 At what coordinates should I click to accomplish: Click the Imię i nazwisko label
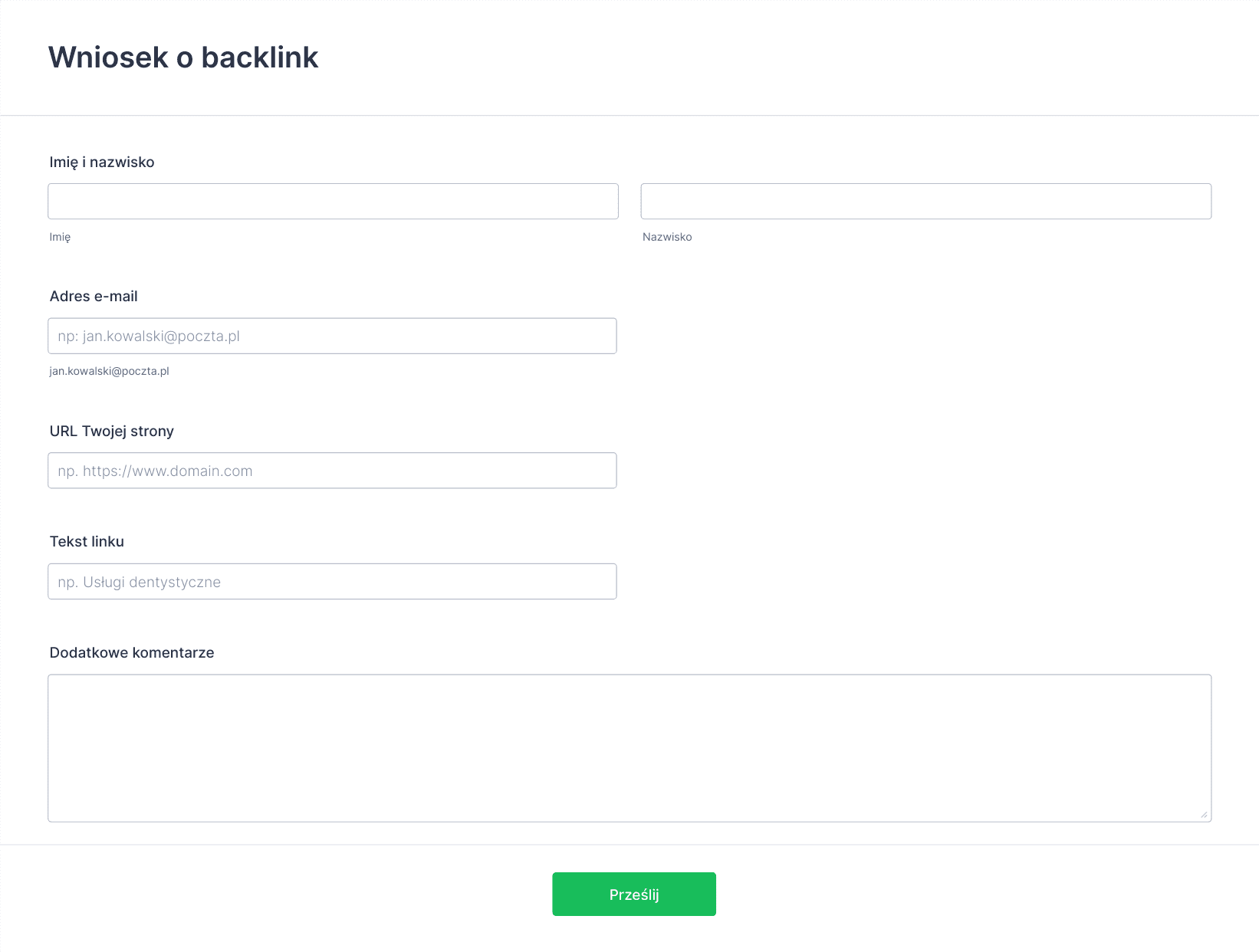point(102,162)
